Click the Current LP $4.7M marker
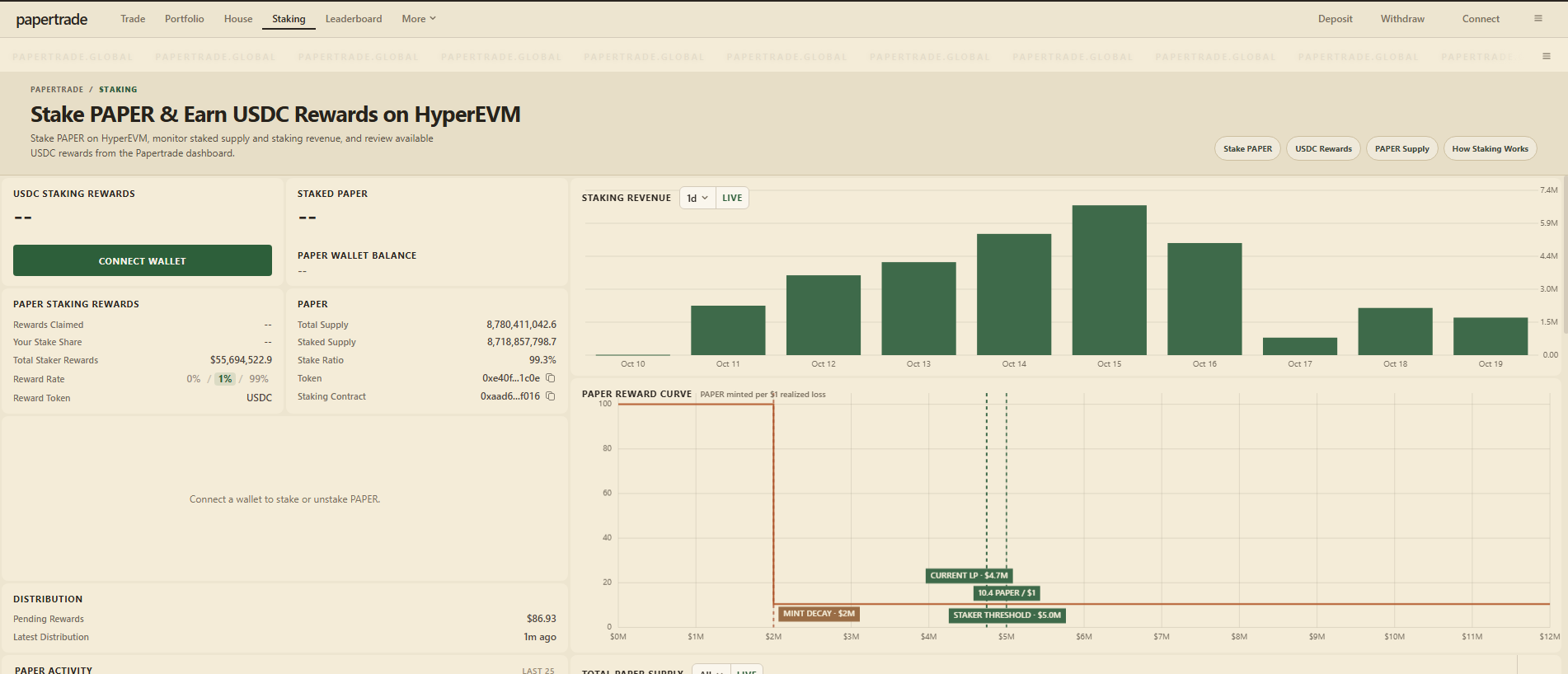The height and width of the screenshot is (674, 1568). pos(969,575)
